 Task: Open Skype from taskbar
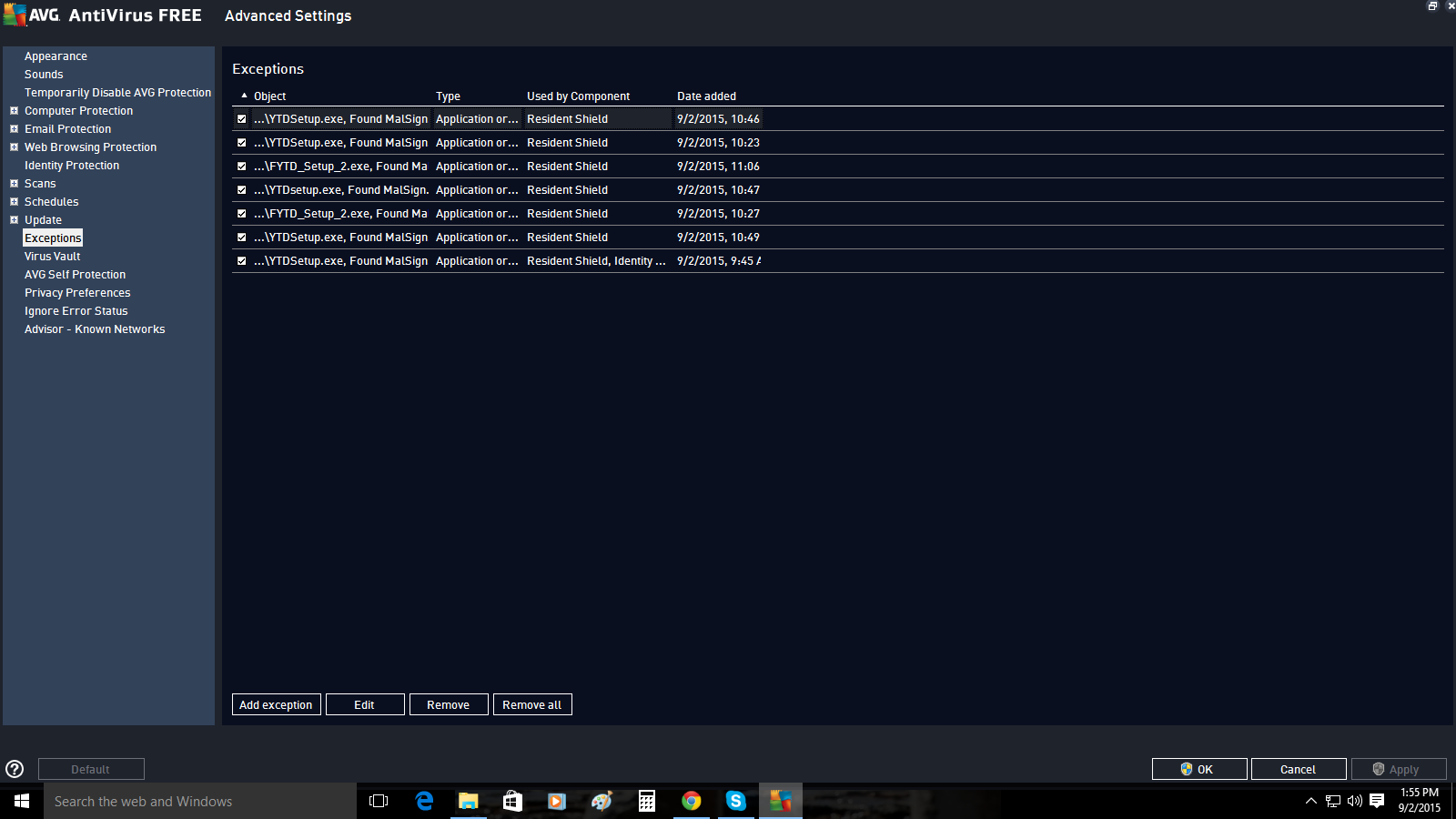click(x=736, y=801)
